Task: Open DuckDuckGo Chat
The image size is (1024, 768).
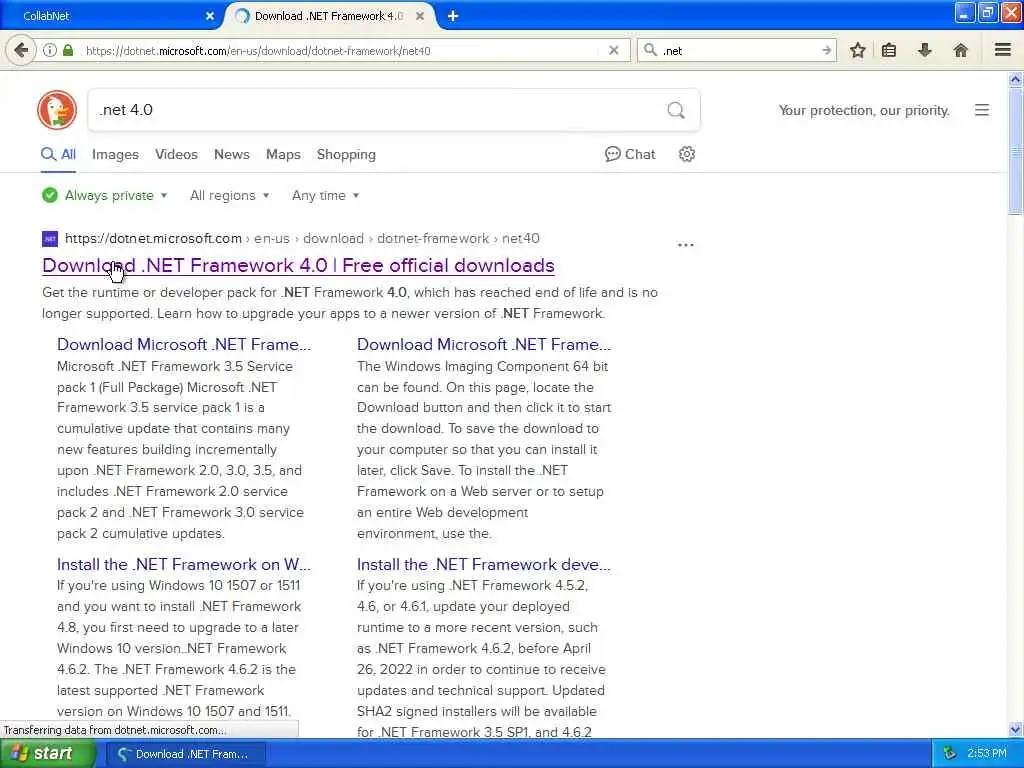Action: (x=630, y=154)
